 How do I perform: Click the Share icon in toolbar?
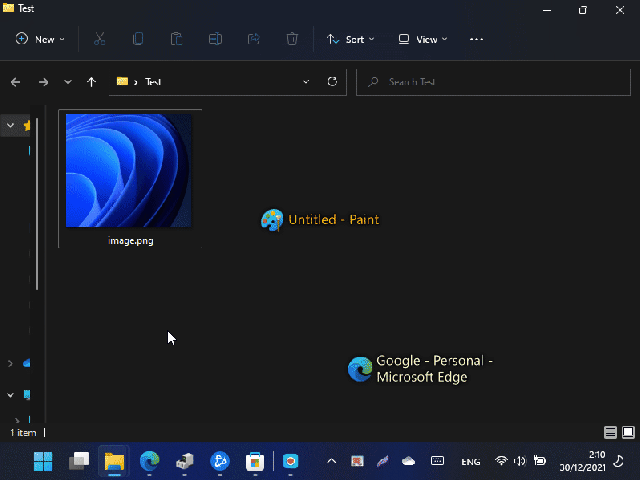(253, 39)
